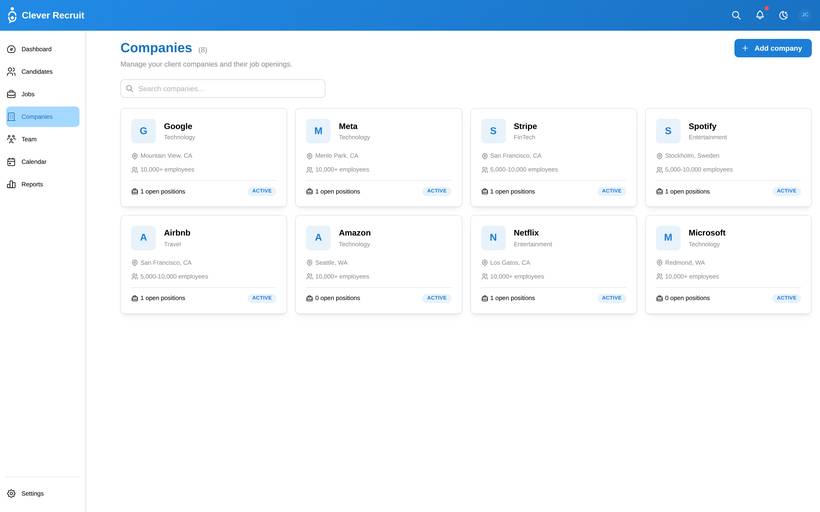
Task: Click Airbnb's ACTIVE status badge
Action: click(x=261, y=298)
